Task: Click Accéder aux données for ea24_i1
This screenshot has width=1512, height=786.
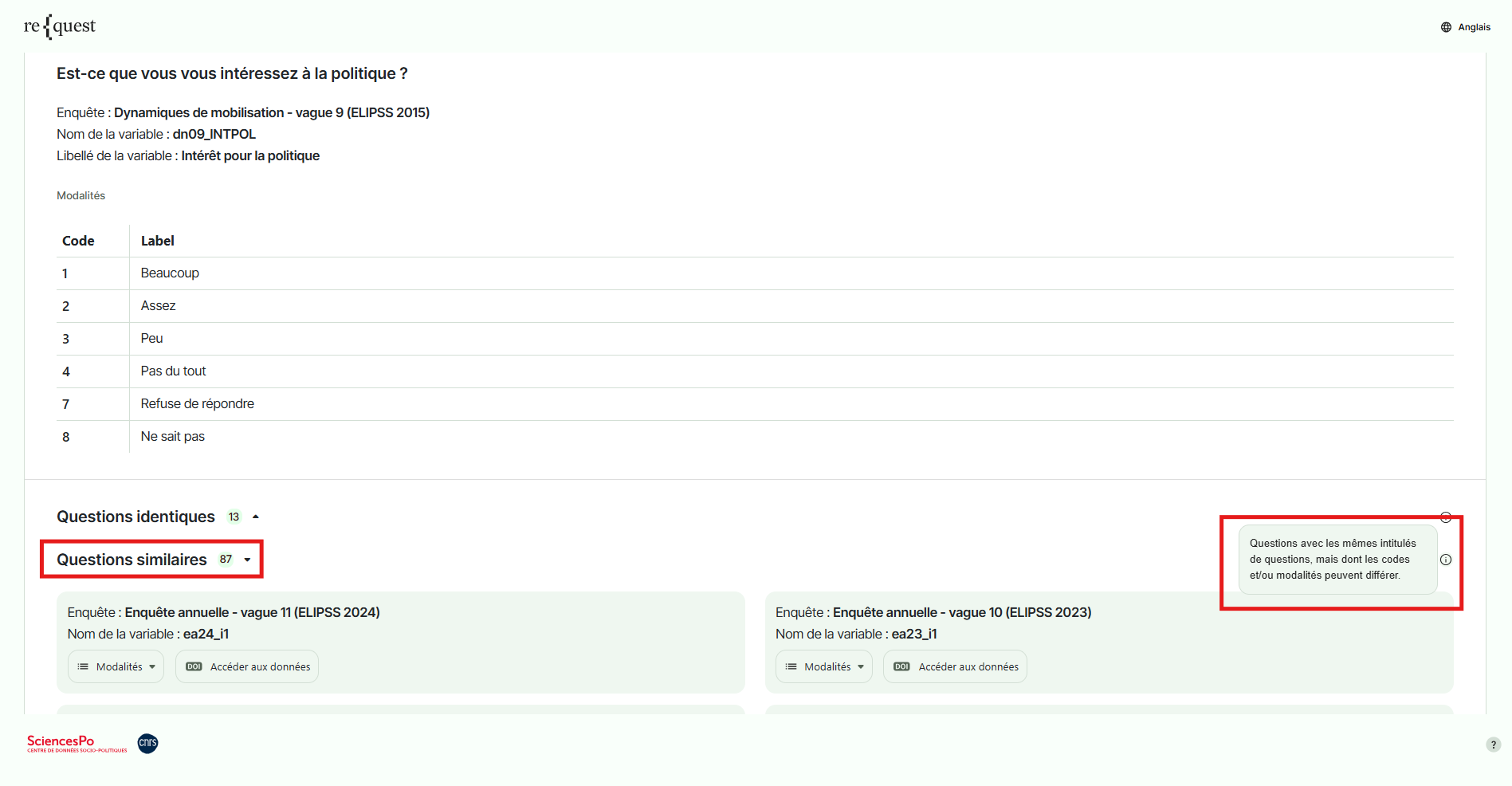Action: [x=260, y=666]
